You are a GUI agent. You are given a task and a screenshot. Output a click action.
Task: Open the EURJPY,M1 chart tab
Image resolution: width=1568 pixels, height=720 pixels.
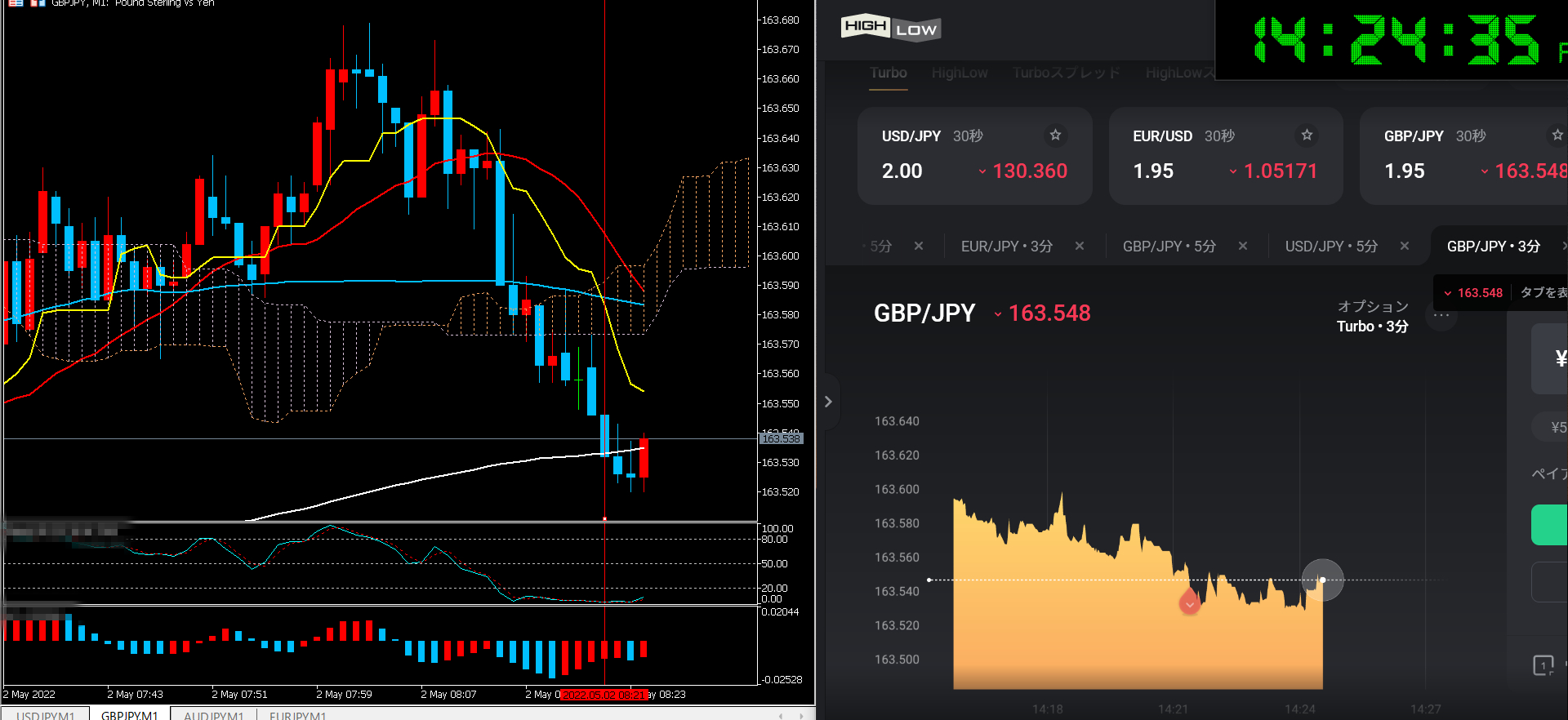298,715
